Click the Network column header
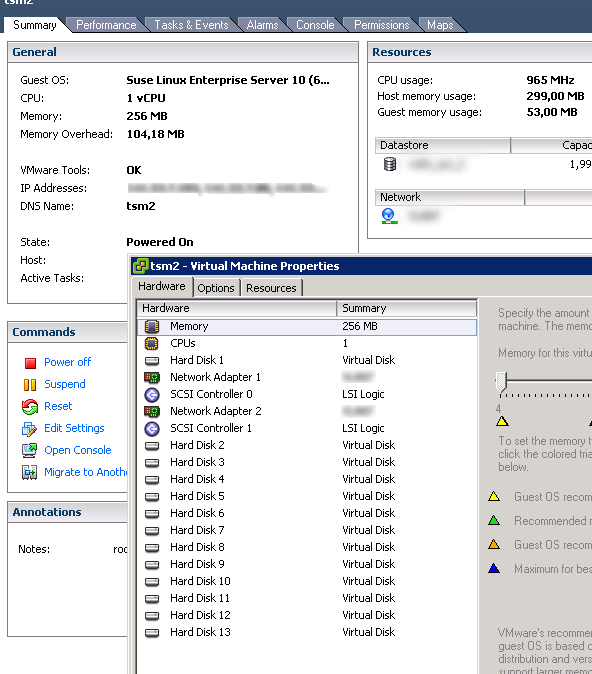 (x=449, y=197)
